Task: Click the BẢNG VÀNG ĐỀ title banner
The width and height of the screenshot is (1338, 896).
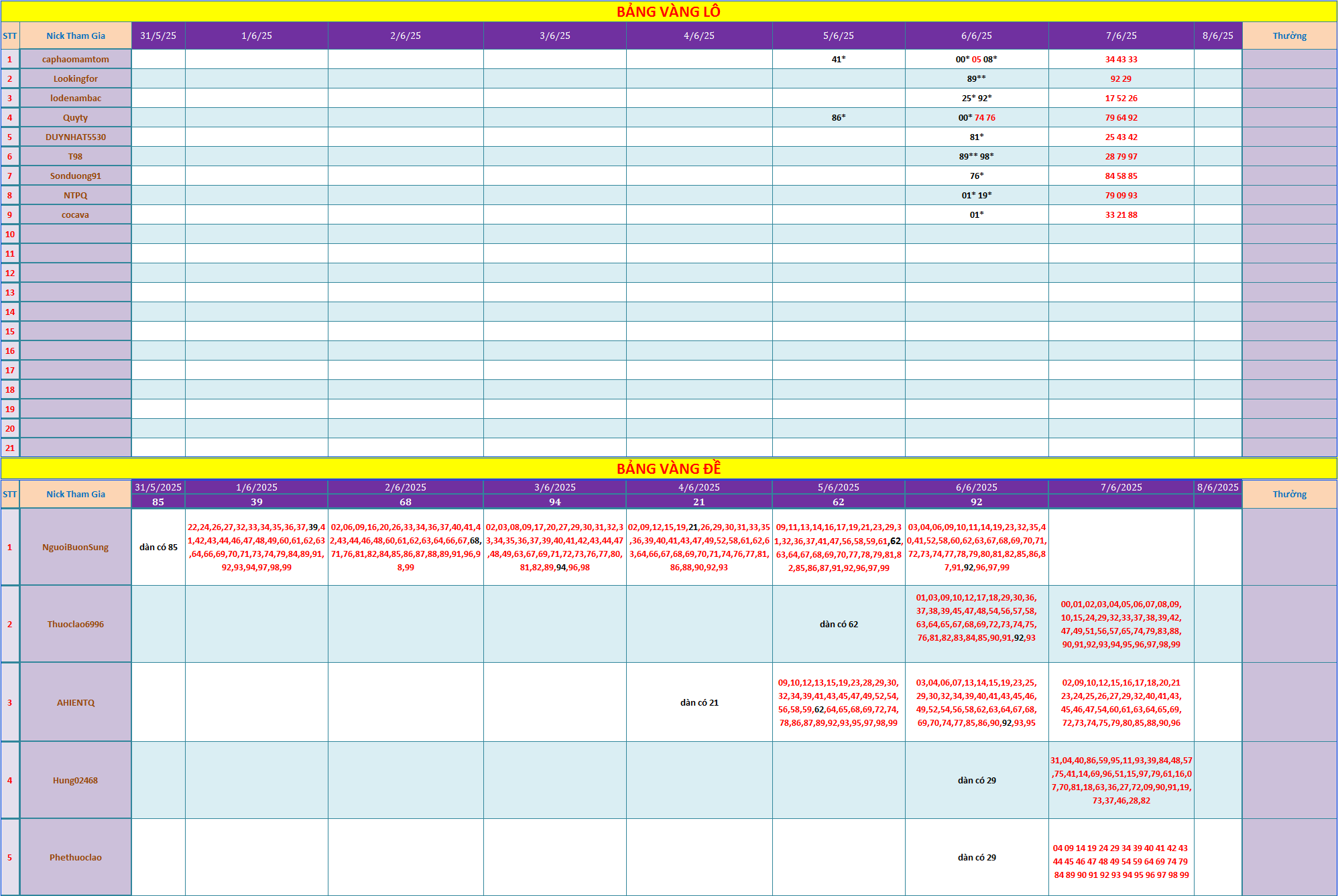Action: 668,468
